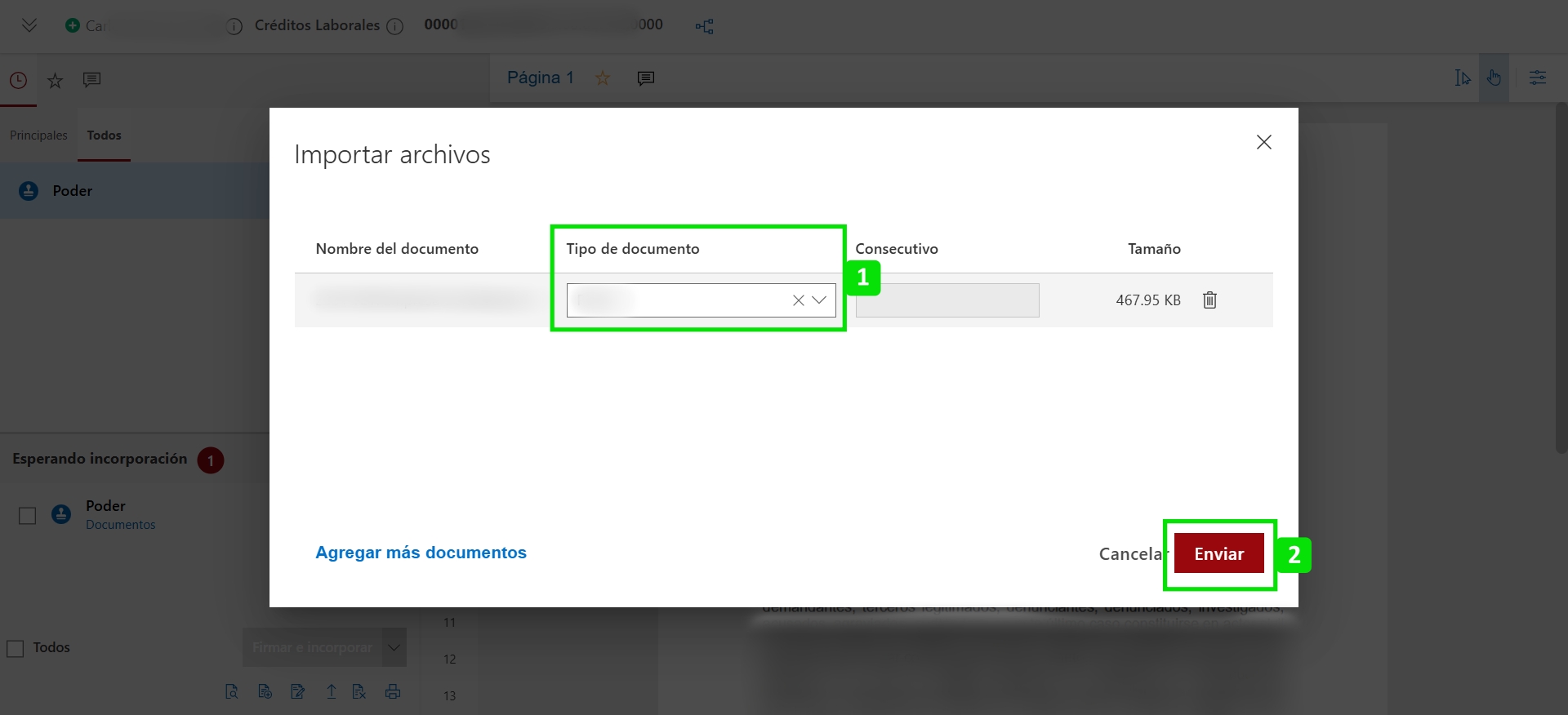Click the hierarchy tree icon in header
Image resolution: width=1568 pixels, height=715 pixels.
pyautogui.click(x=704, y=26)
